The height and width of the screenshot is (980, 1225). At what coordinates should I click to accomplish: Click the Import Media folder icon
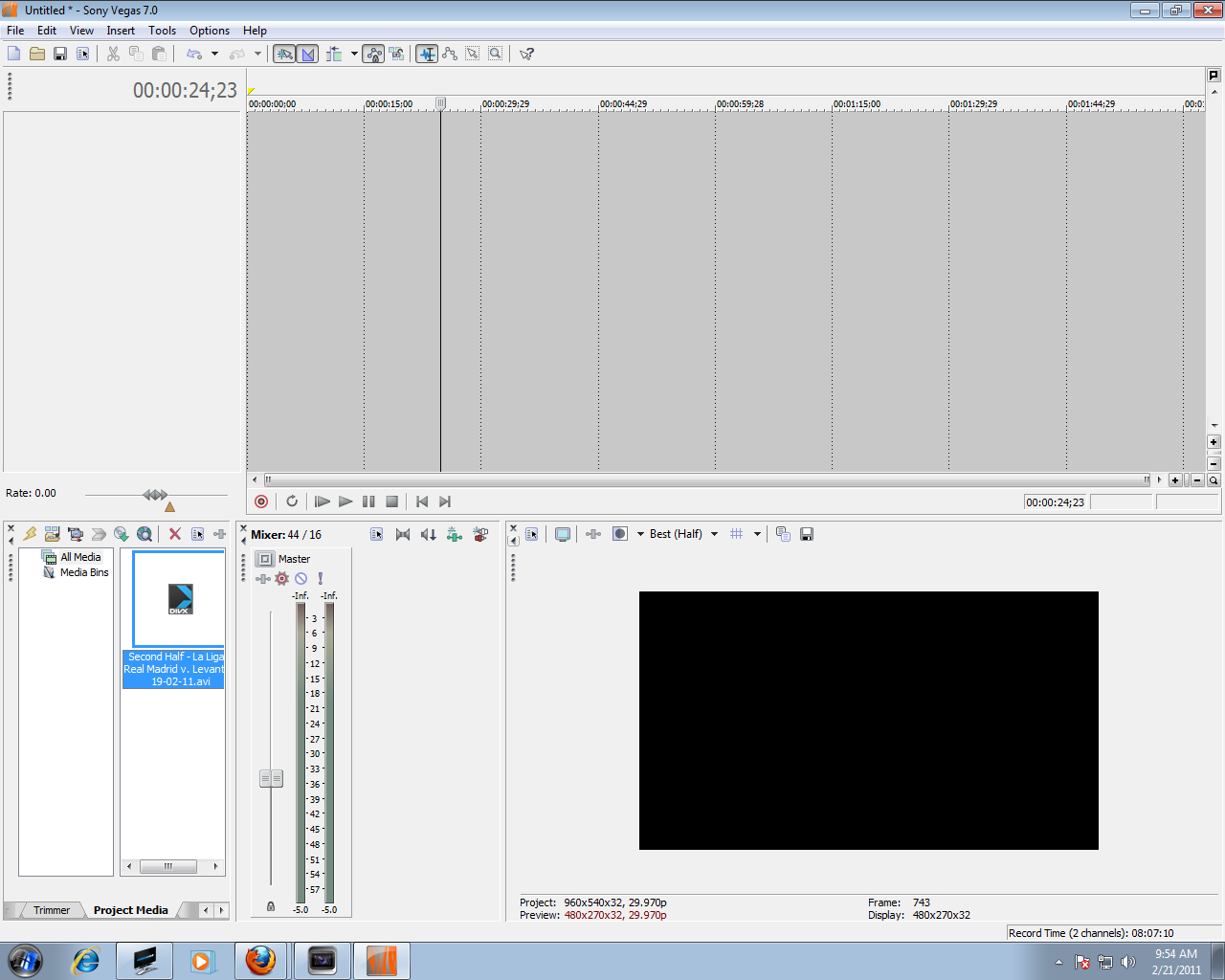(x=53, y=534)
